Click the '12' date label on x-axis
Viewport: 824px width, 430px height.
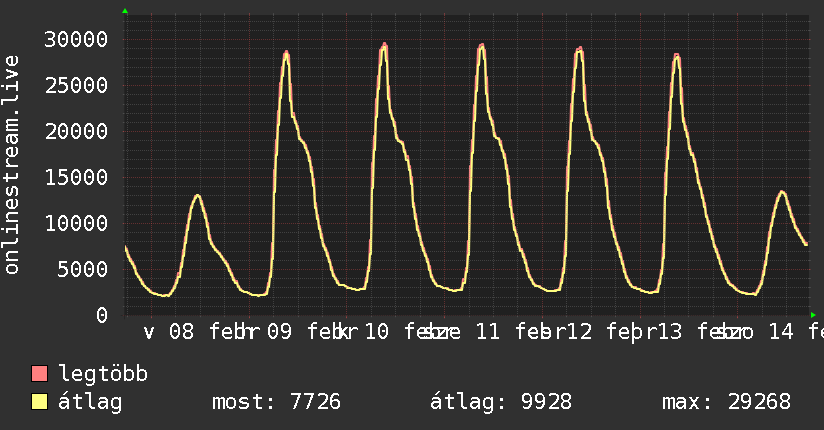[x=580, y=332]
